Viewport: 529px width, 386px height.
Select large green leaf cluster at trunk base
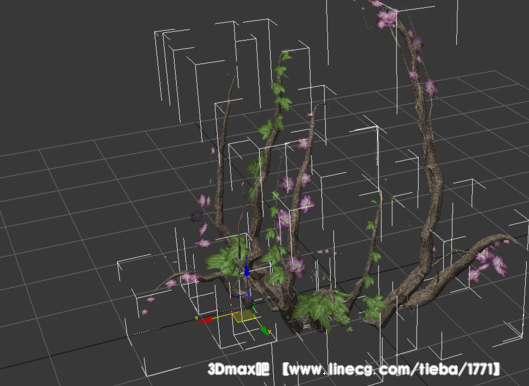click(x=319, y=309)
